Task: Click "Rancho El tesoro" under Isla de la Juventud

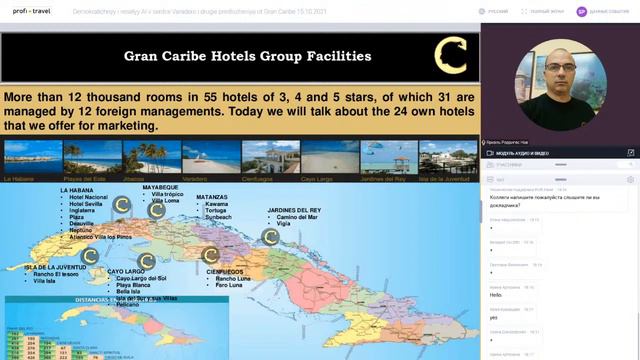Action: (x=56, y=274)
